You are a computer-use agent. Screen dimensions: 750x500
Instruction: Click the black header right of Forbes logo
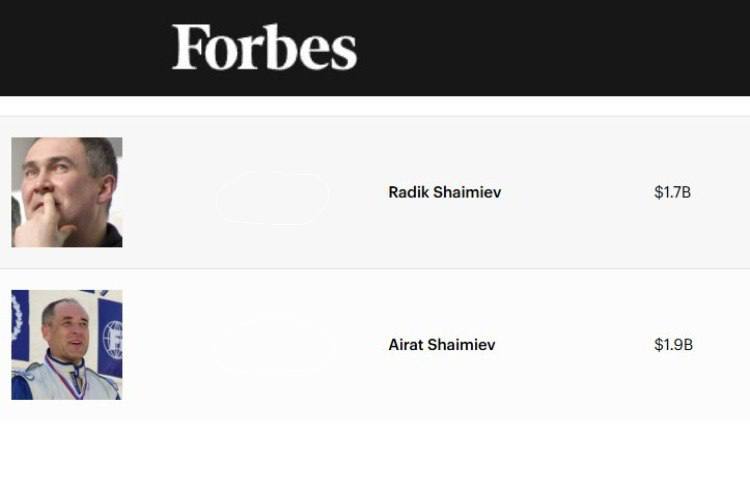click(550, 48)
